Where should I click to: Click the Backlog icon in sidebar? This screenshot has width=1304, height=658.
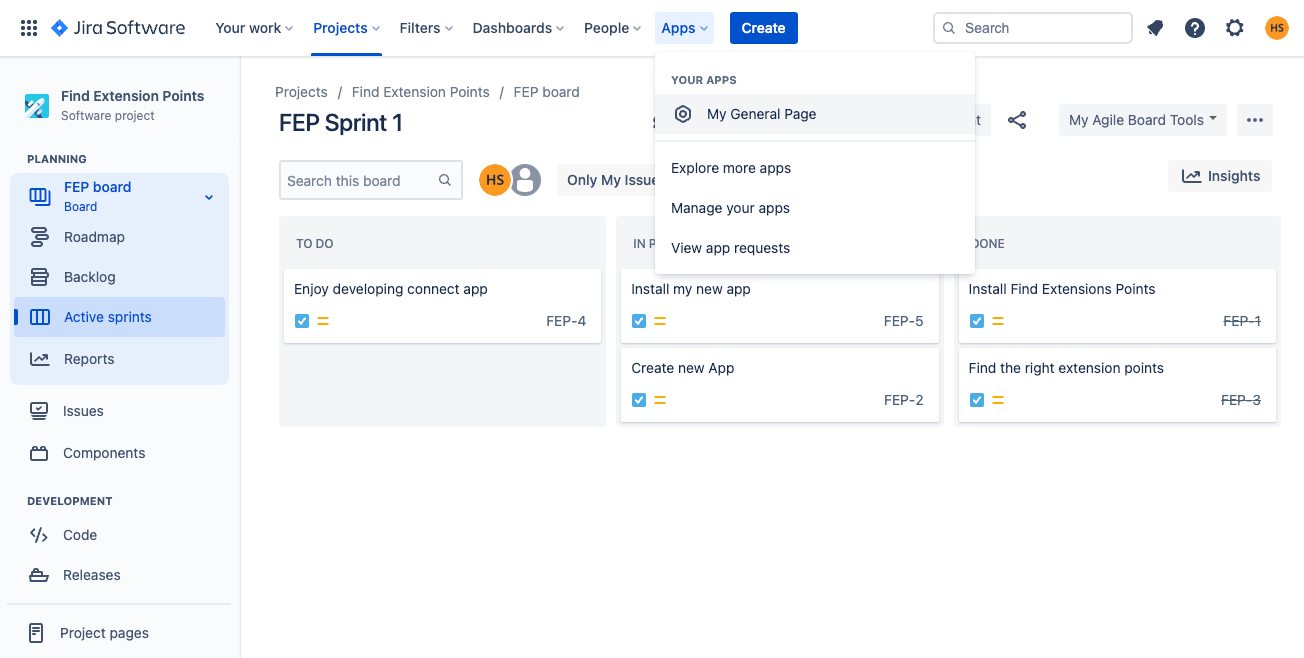[40, 277]
